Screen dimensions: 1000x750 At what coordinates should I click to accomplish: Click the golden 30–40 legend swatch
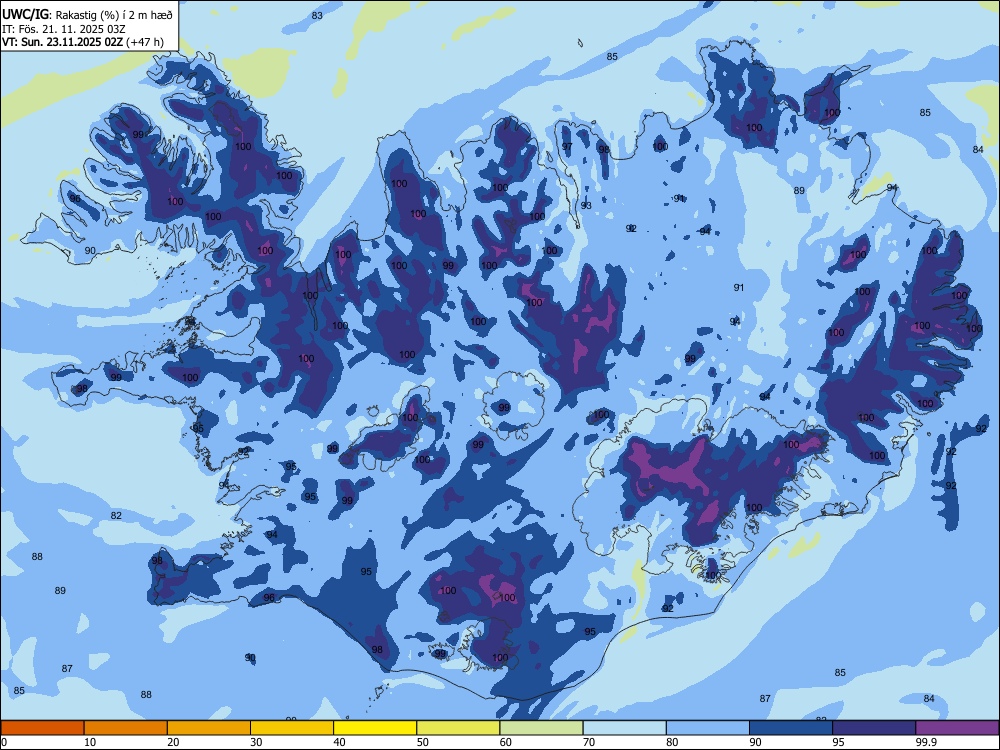coord(292,728)
